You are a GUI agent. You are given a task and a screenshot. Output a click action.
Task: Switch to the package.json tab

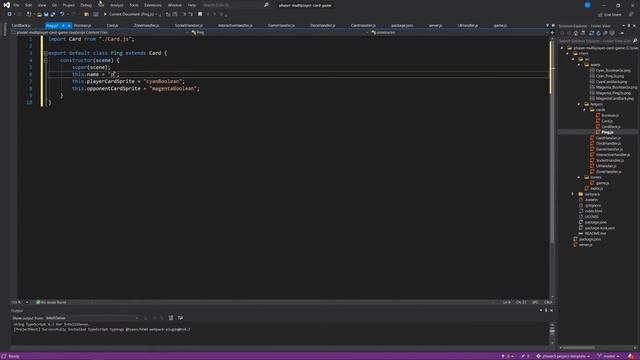click(402, 25)
